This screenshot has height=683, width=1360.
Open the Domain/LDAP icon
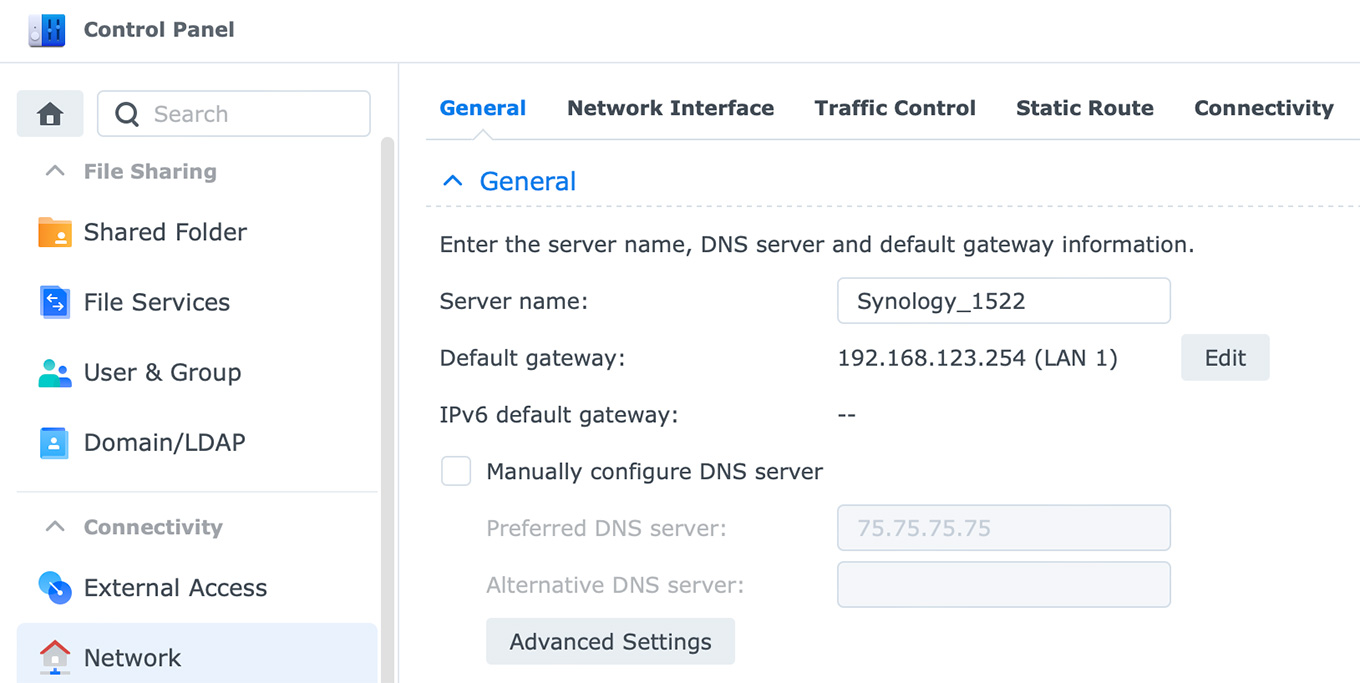point(54,443)
